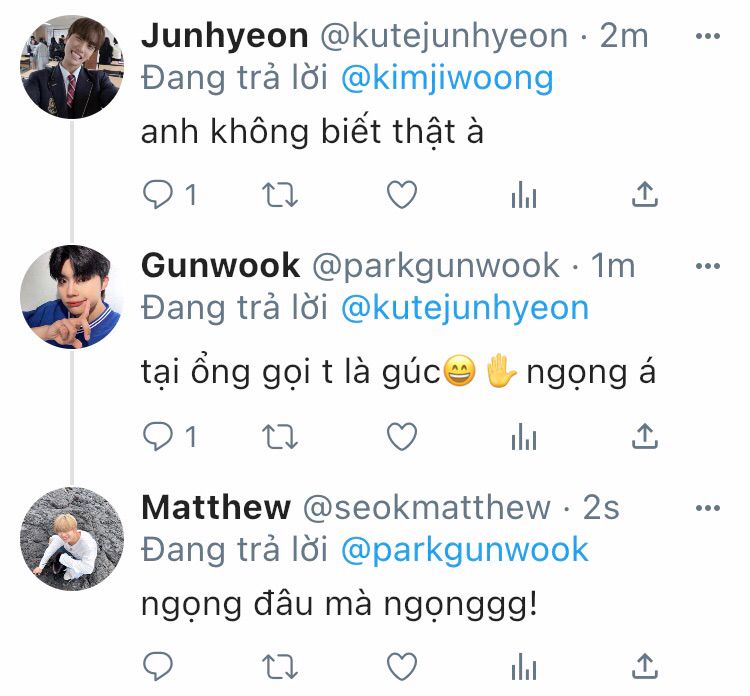Reply to Matthew's tweet
Screen dimensions: 750x696
coord(158,666)
